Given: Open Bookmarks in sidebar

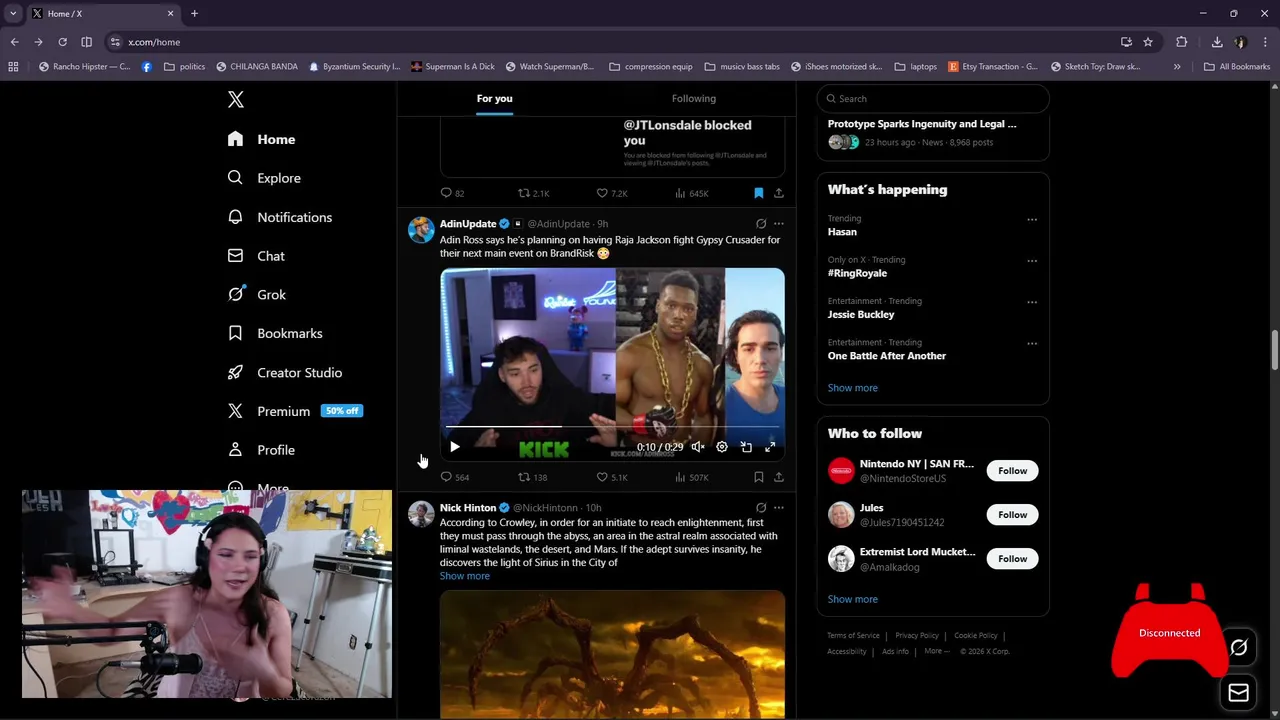Looking at the screenshot, I should (x=276, y=333).
